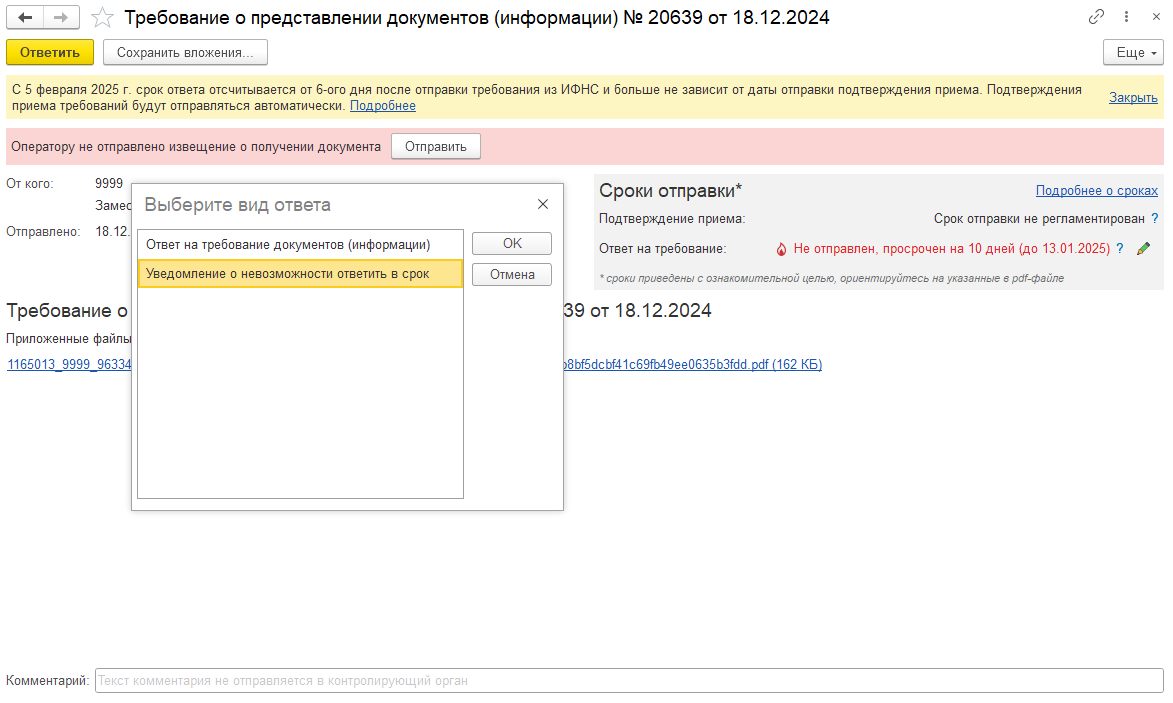Add the document to favorites with the star
Screen dimensions: 1173x703
tap(102, 18)
